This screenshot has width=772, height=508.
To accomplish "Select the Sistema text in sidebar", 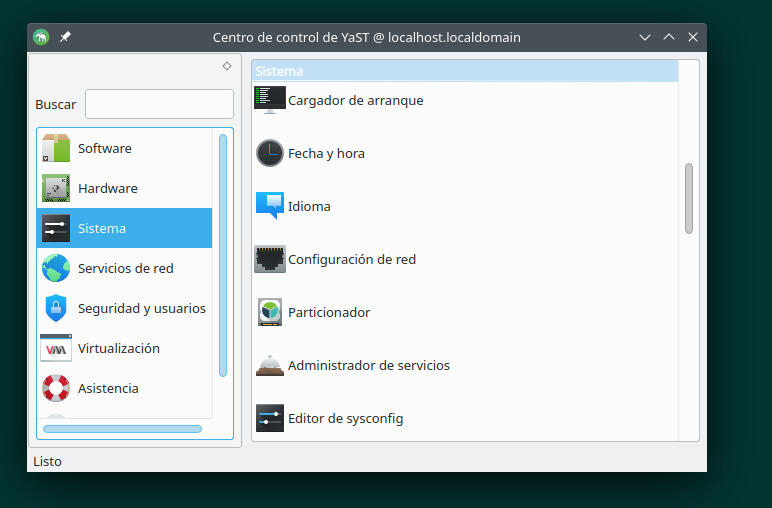I will click(102, 228).
